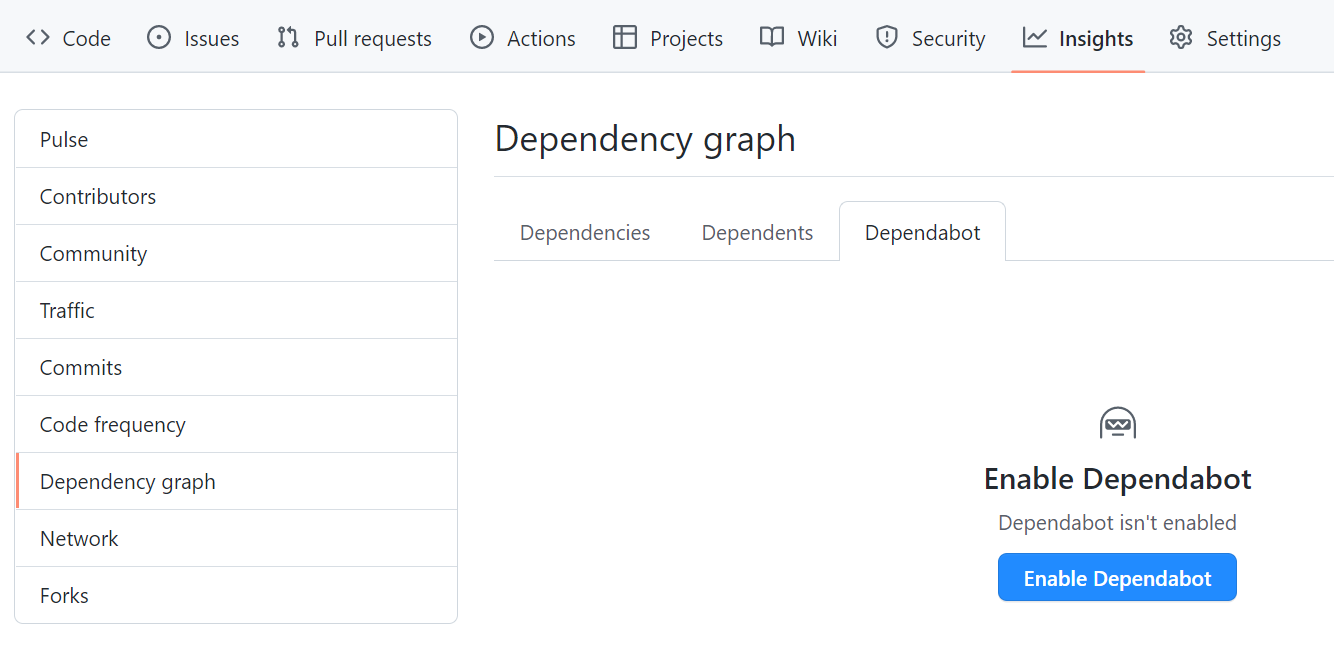Switch to the Dependencies tab
The width and height of the screenshot is (1334, 653).
point(585,232)
